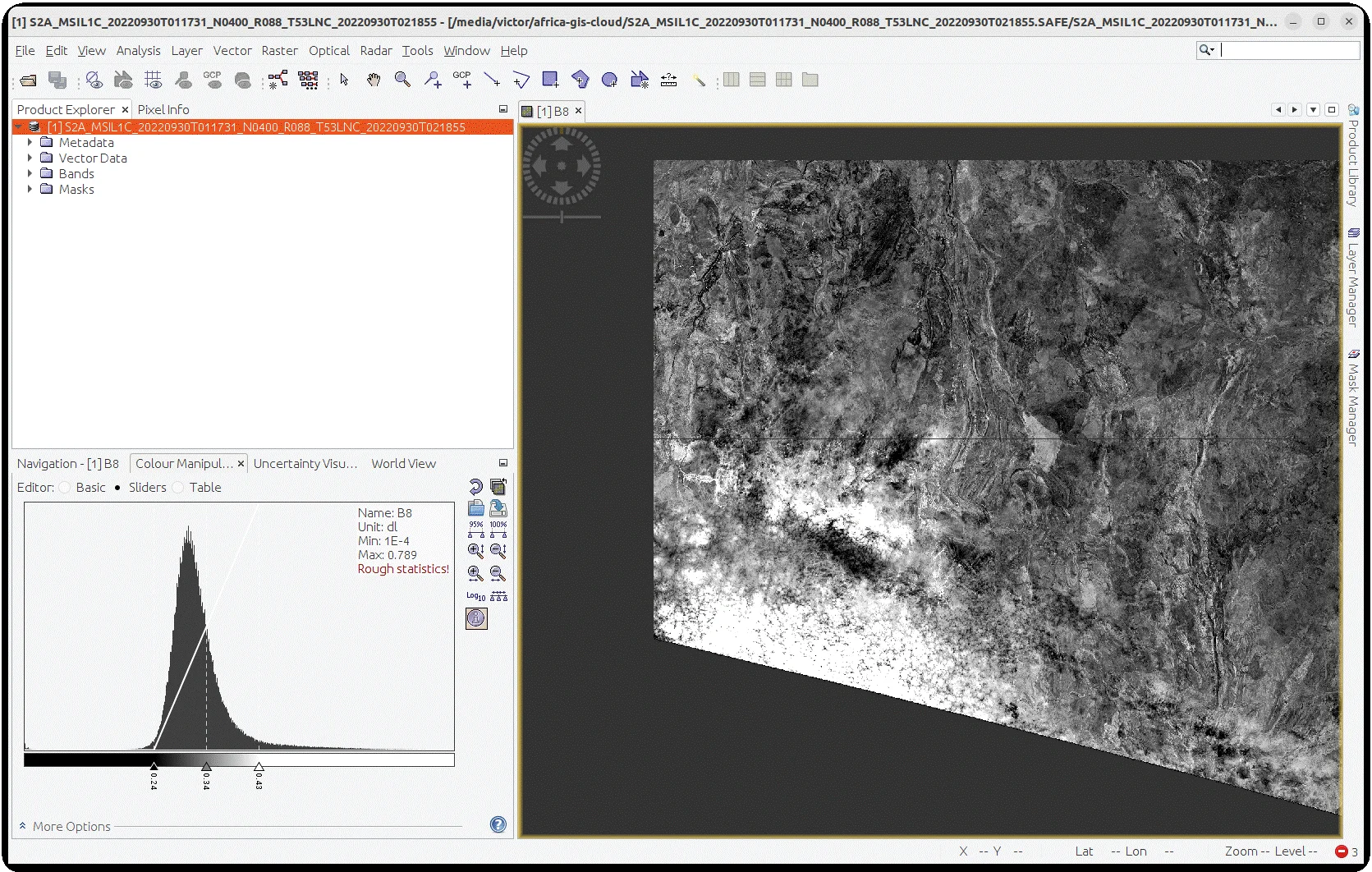
Task: Export the colour palette to a file
Action: tap(498, 508)
